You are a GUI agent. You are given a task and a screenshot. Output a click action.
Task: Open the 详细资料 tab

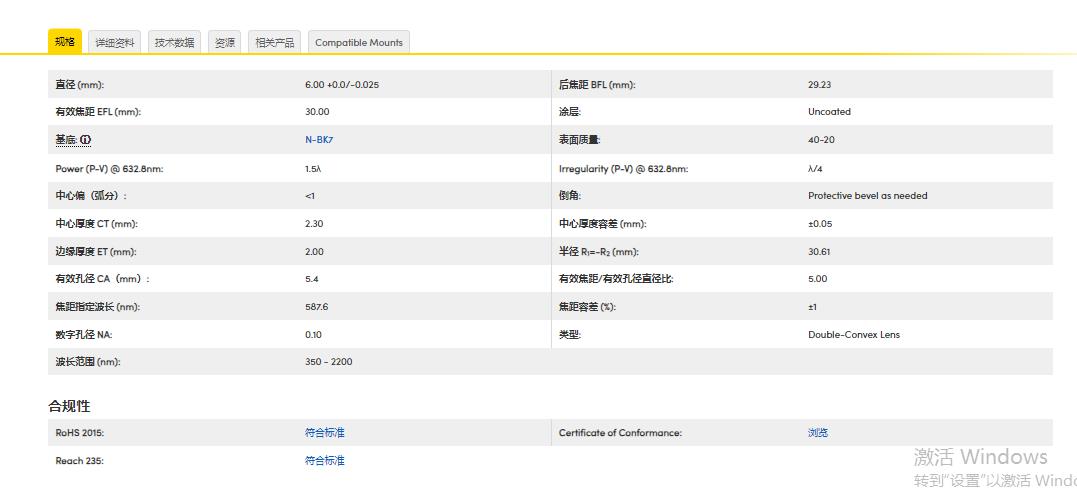point(115,43)
